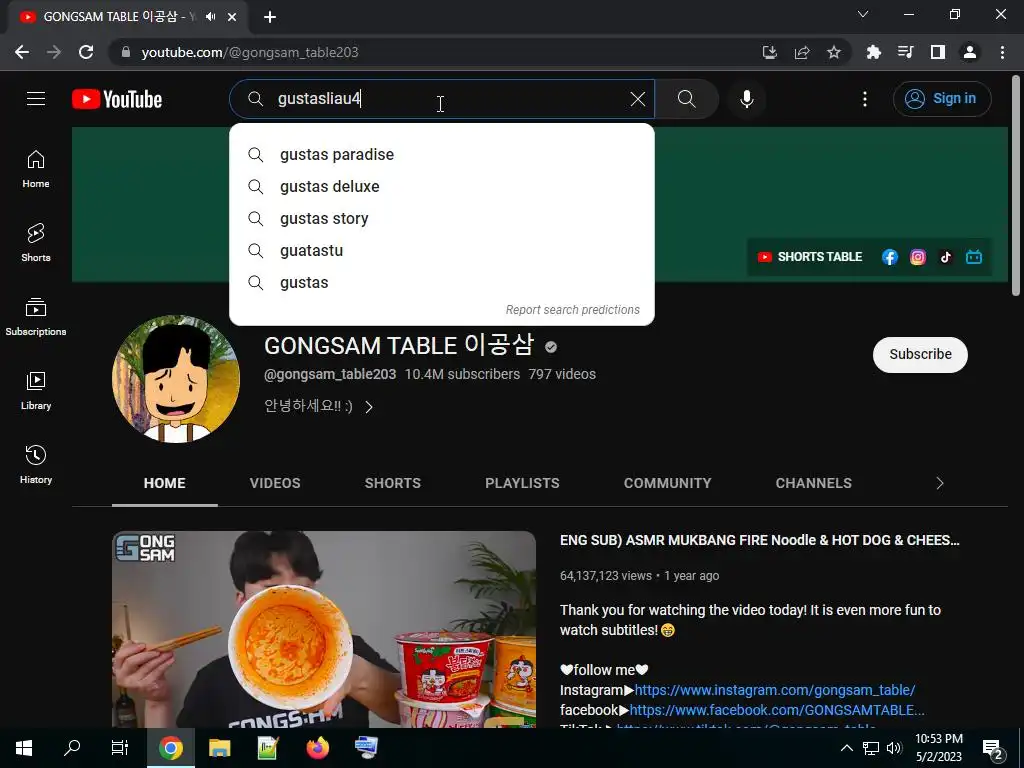
Task: Install app icon in address bar
Action: [770, 52]
